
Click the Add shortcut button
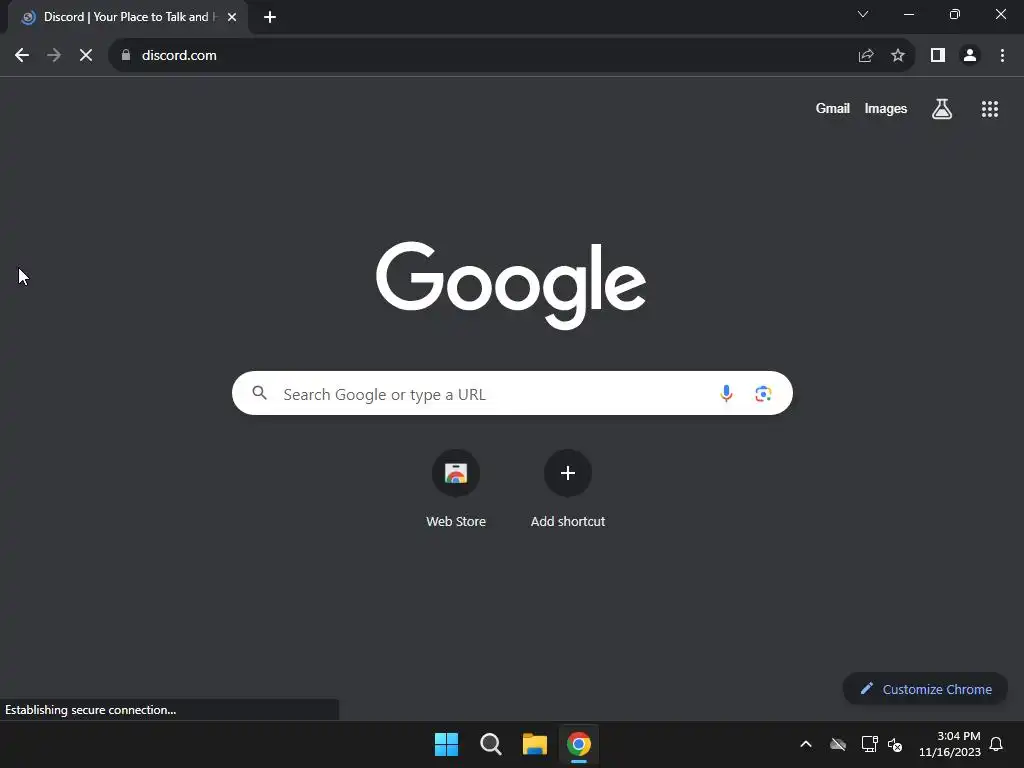[x=568, y=488]
